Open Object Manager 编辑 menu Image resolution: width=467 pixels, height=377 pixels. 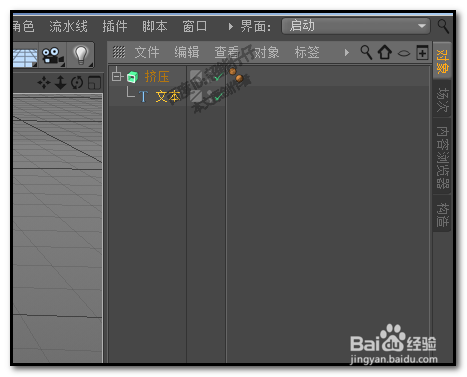pyautogui.click(x=187, y=52)
